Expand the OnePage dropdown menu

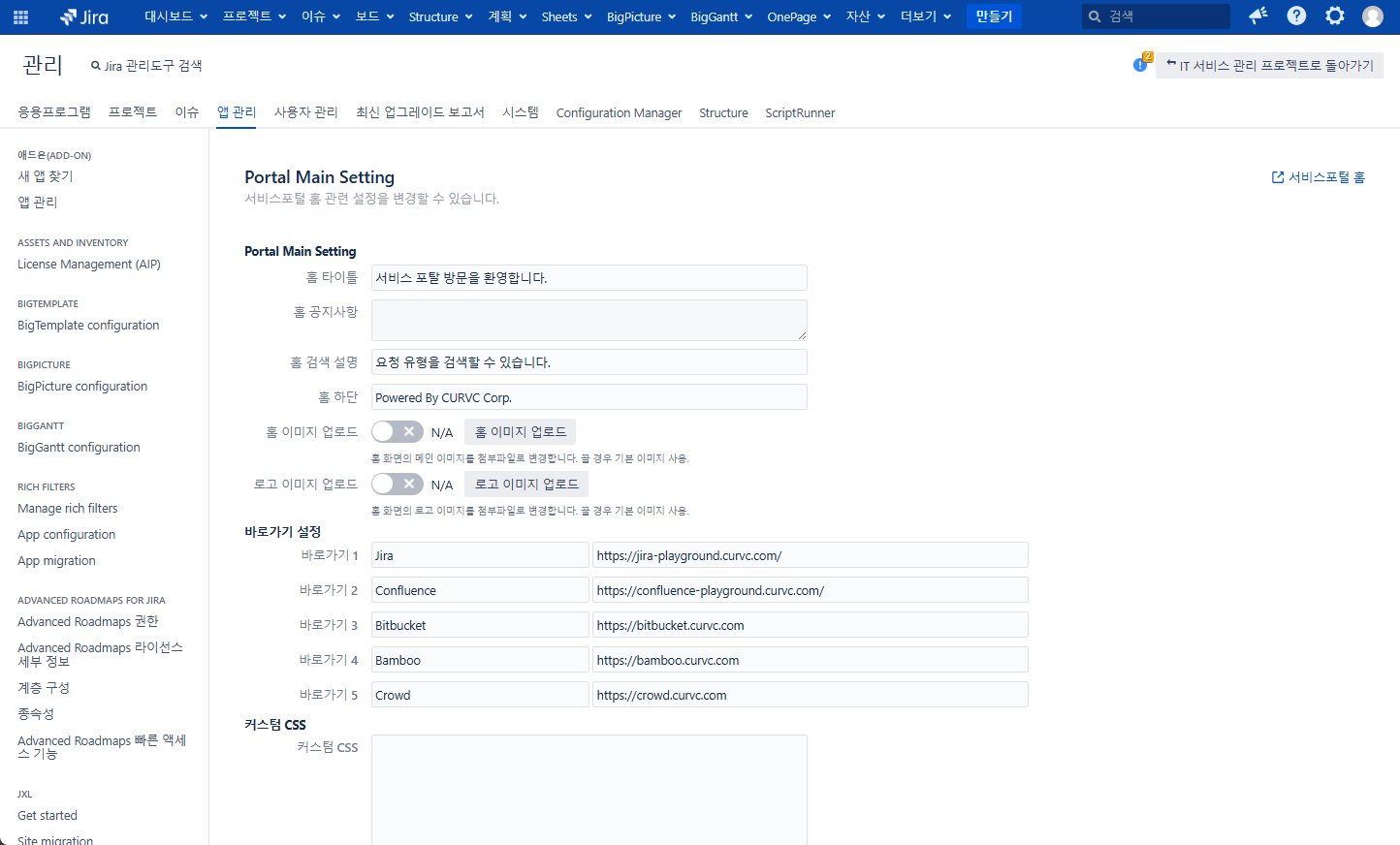point(799,16)
